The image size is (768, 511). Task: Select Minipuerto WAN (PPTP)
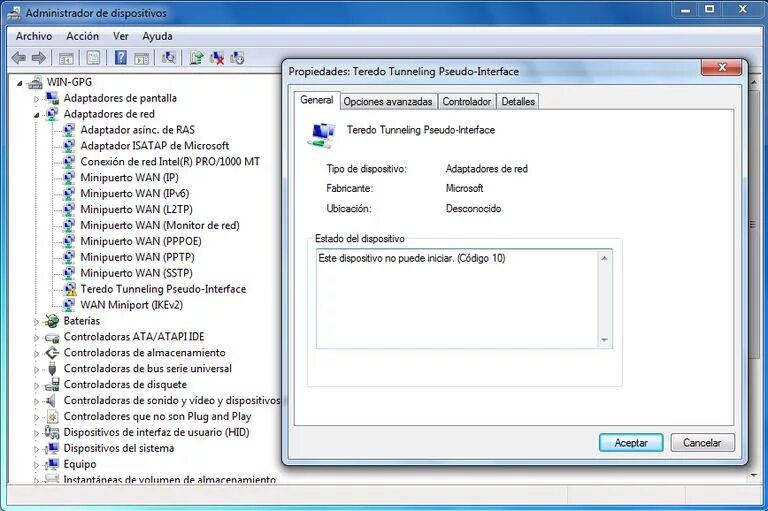tap(138, 257)
